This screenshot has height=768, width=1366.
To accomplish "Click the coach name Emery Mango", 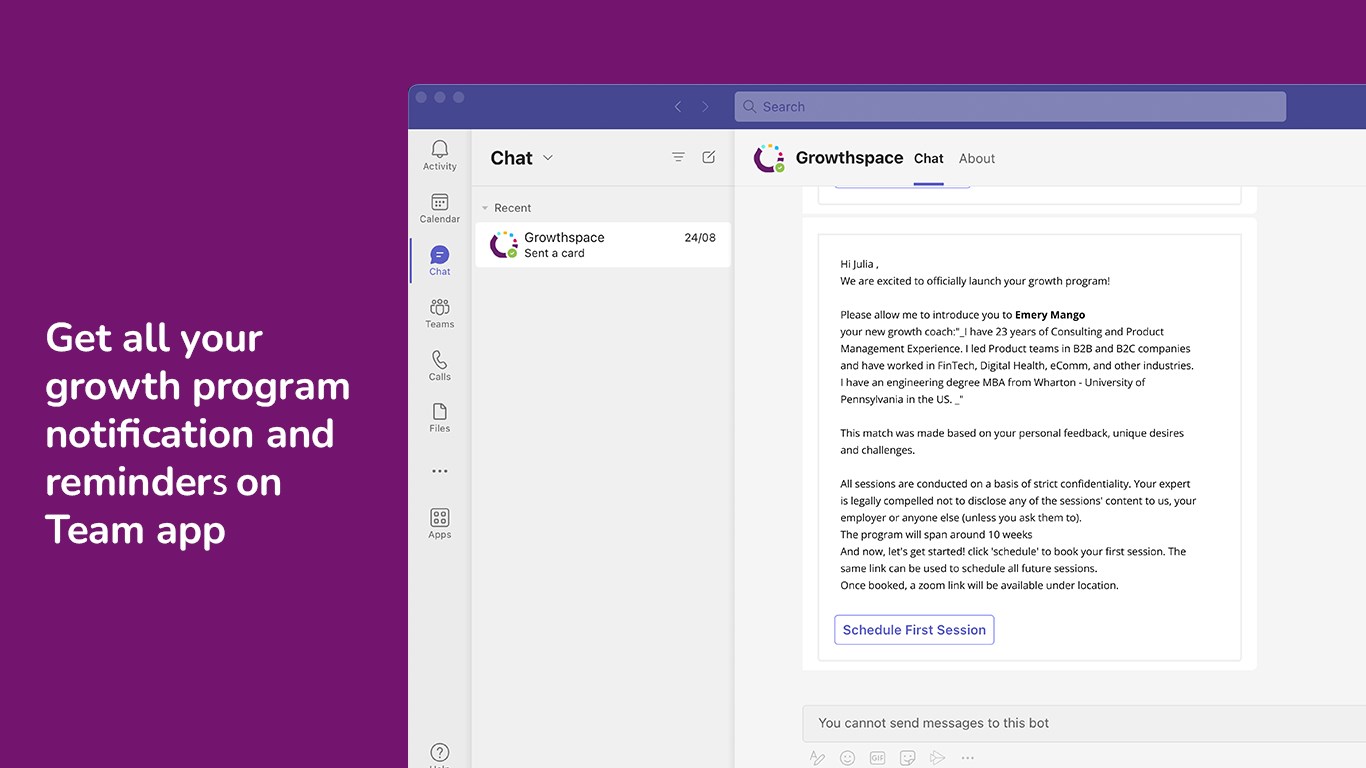I will pos(1050,315).
